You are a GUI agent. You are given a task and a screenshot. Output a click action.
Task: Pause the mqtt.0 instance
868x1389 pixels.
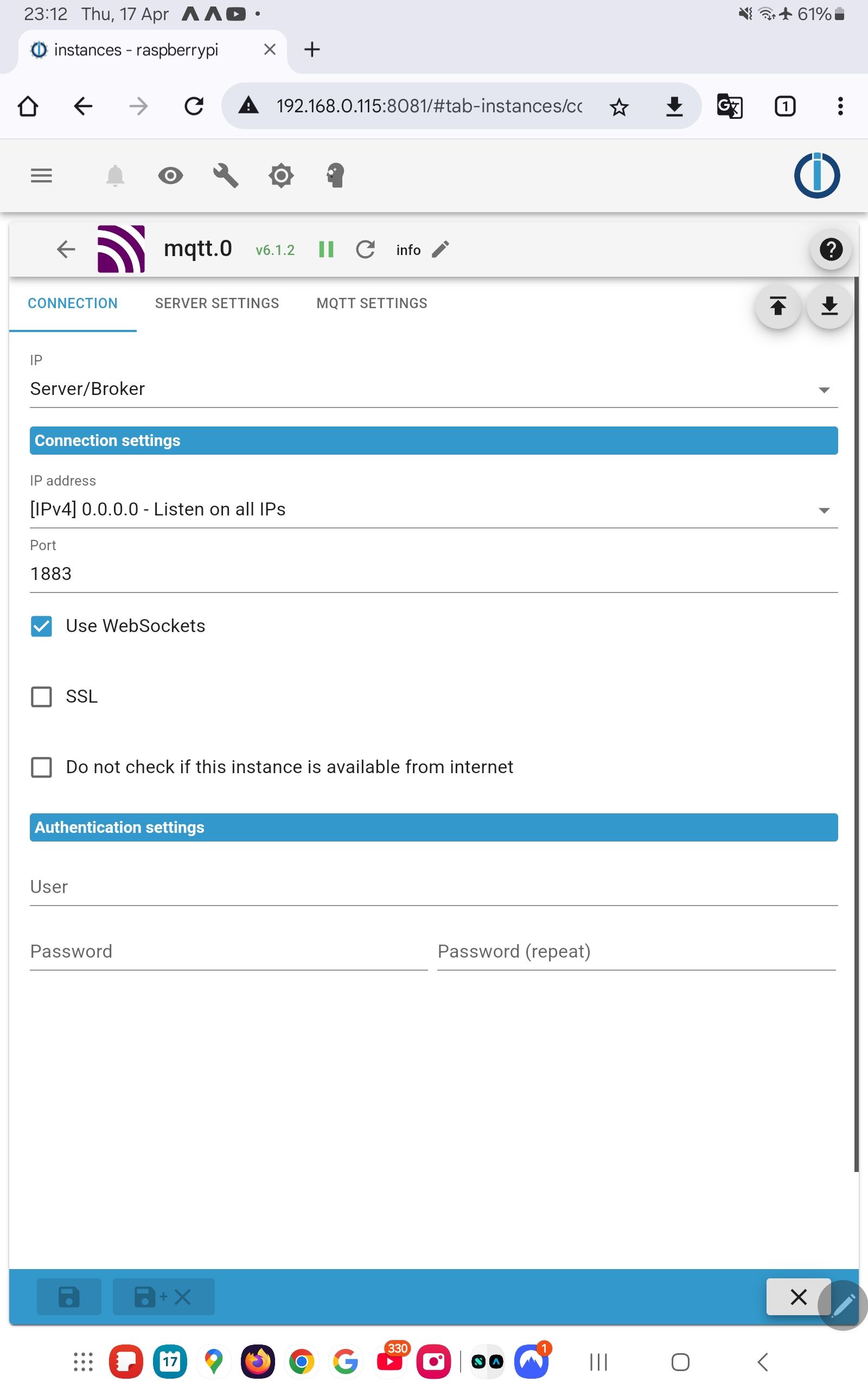326,250
